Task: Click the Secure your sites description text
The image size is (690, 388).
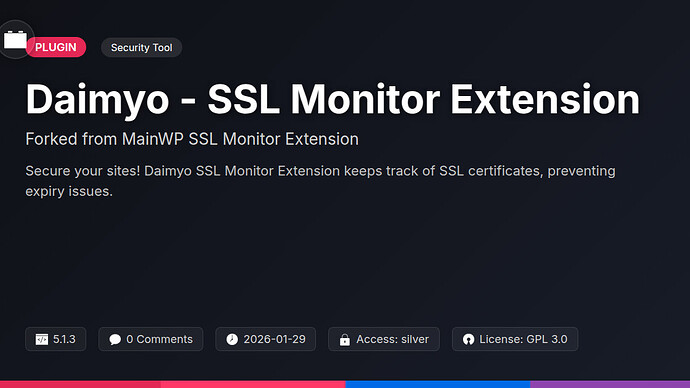Action: [320, 181]
